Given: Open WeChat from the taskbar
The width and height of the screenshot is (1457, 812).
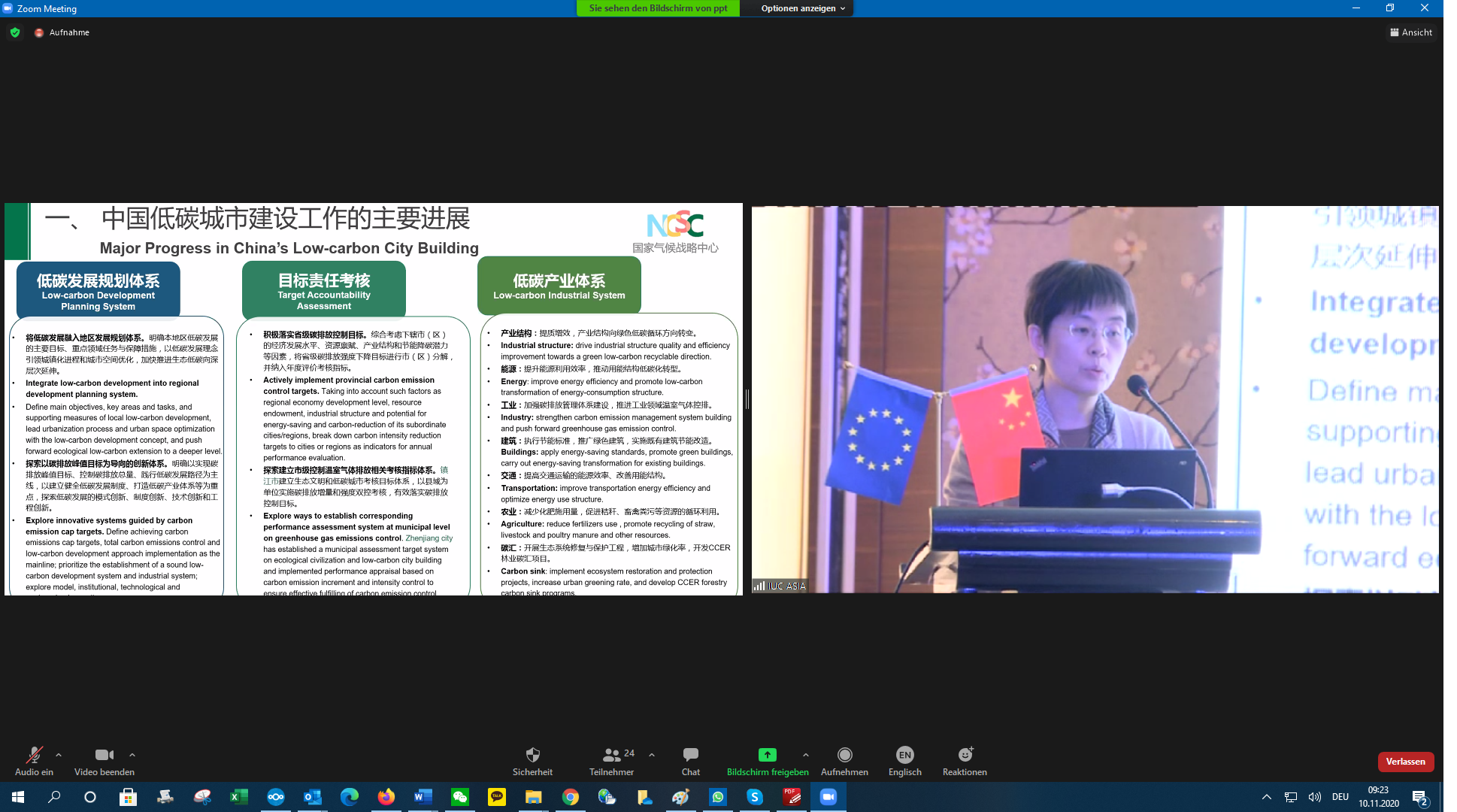Looking at the screenshot, I should click(460, 797).
